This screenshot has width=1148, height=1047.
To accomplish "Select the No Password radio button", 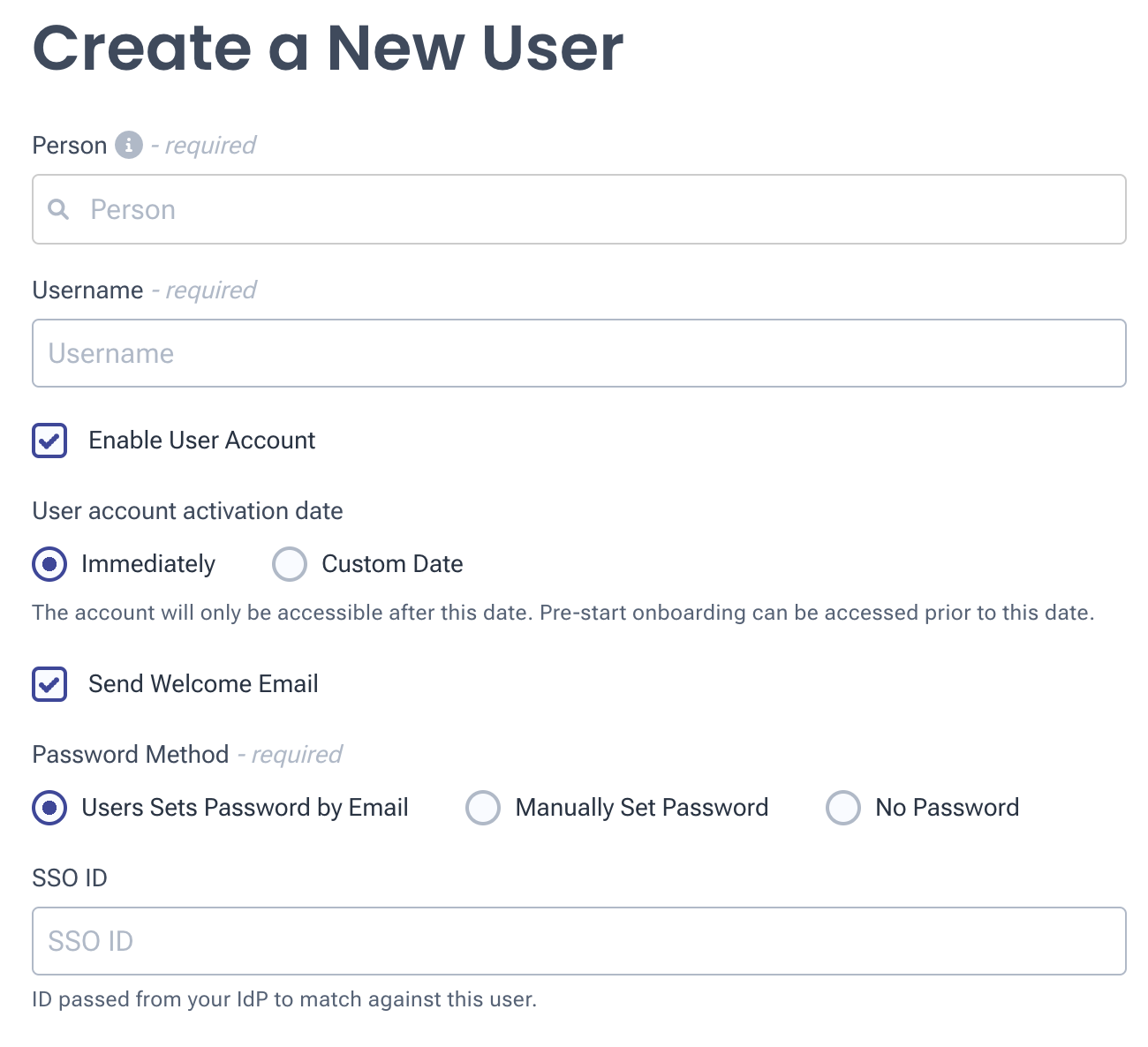I will click(x=843, y=808).
